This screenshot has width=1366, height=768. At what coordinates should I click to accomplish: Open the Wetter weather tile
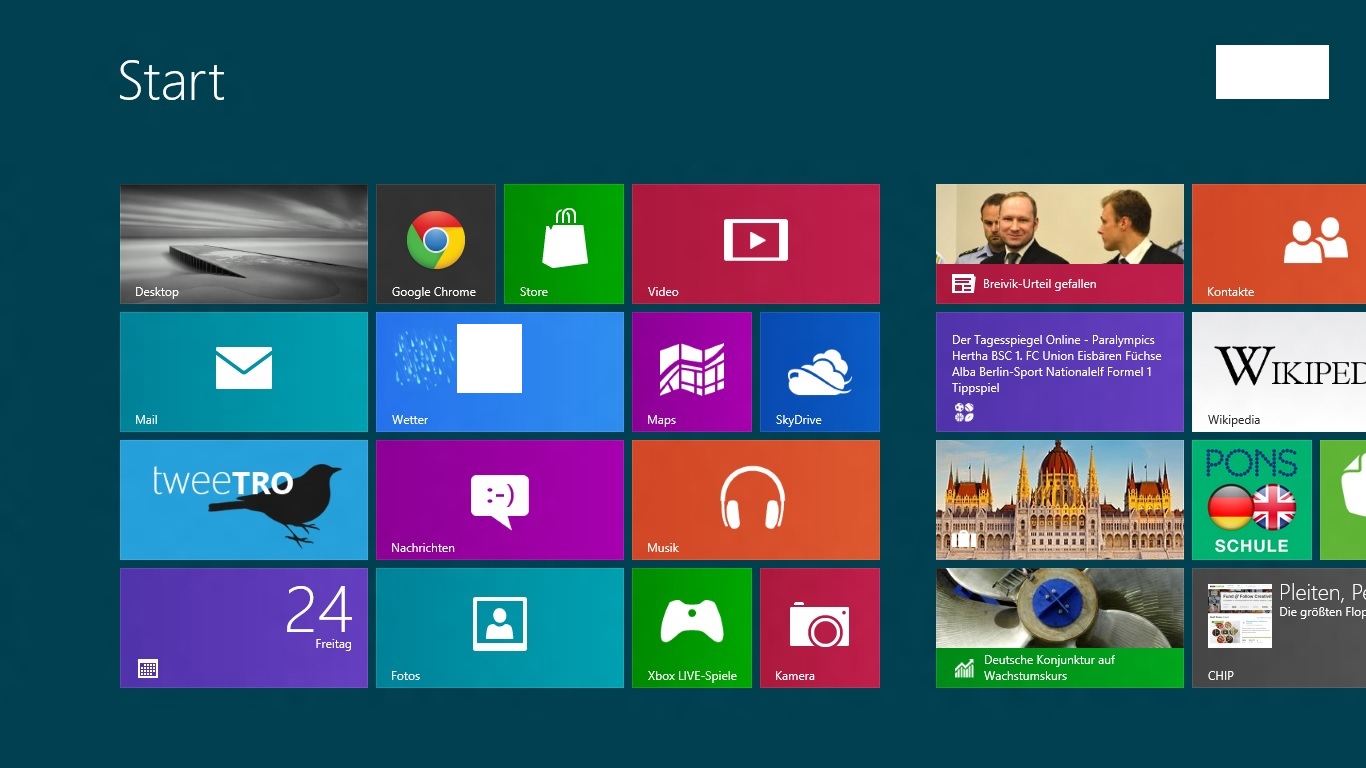500,372
